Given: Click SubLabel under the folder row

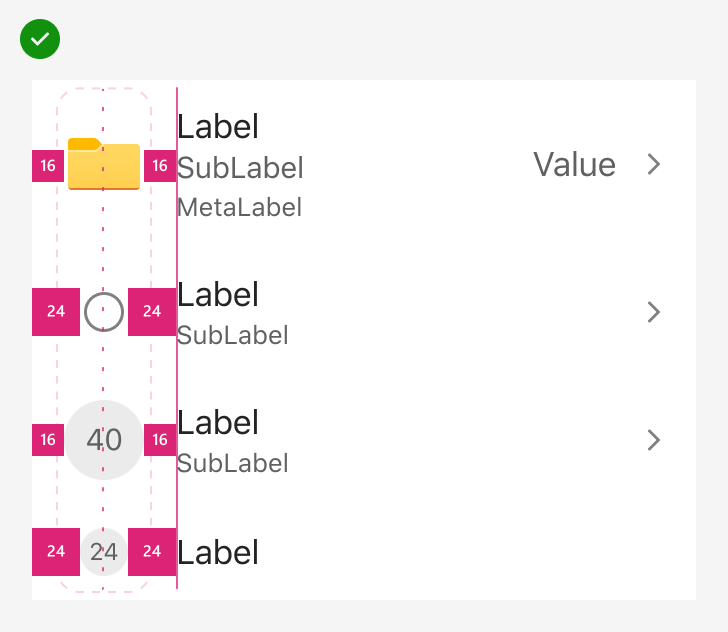Looking at the screenshot, I should (240, 168).
